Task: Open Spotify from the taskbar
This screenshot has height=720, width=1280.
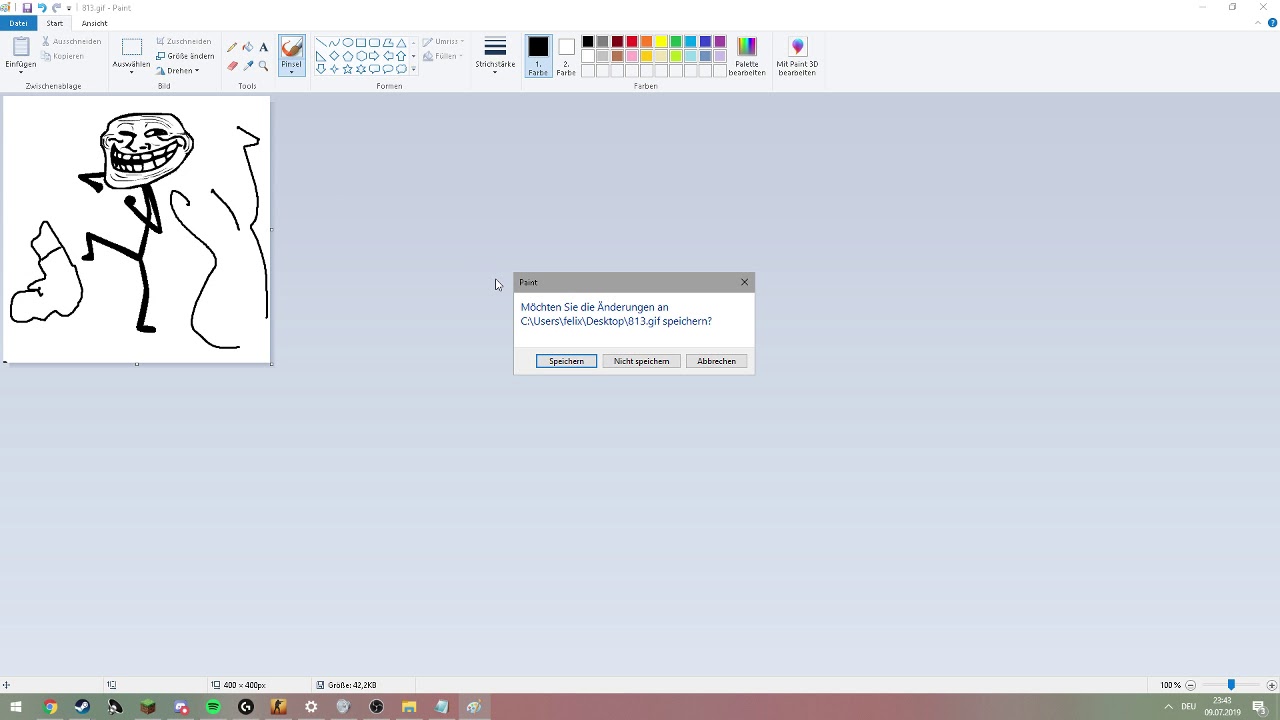Action: pyautogui.click(x=213, y=707)
